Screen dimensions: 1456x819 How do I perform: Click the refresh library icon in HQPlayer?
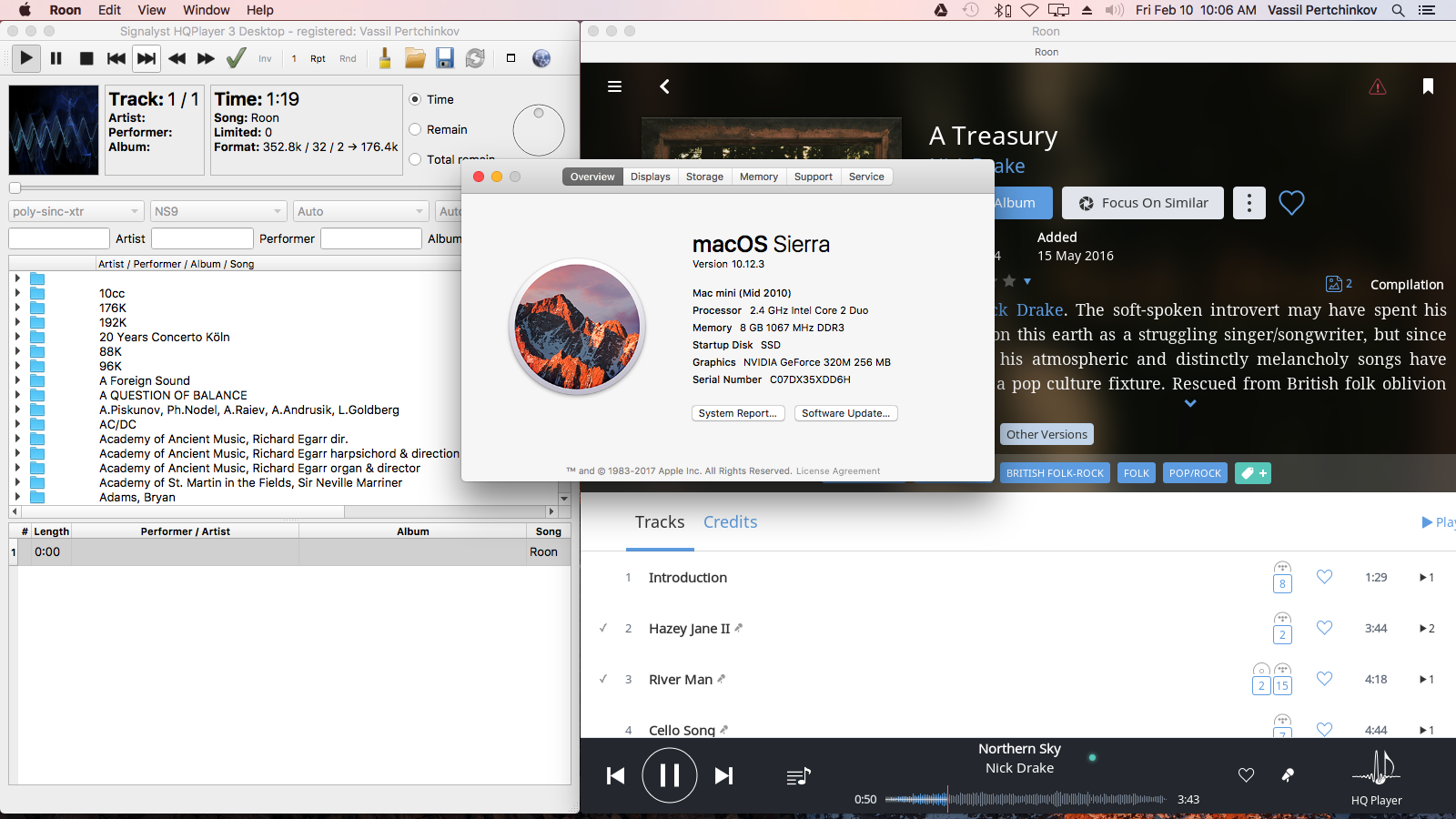pyautogui.click(x=475, y=58)
